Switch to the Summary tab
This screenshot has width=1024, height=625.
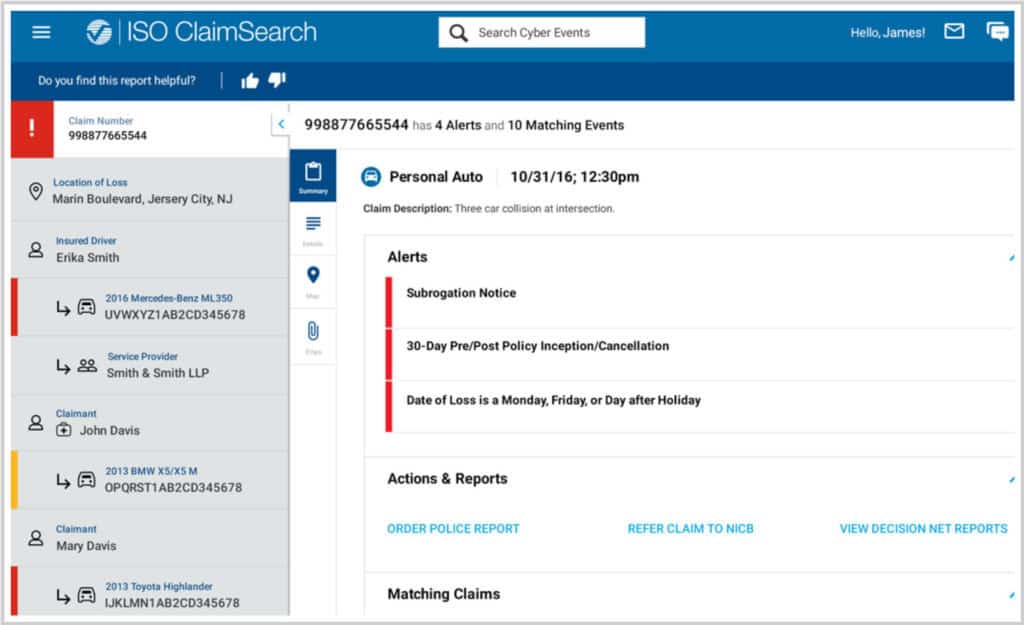(313, 177)
